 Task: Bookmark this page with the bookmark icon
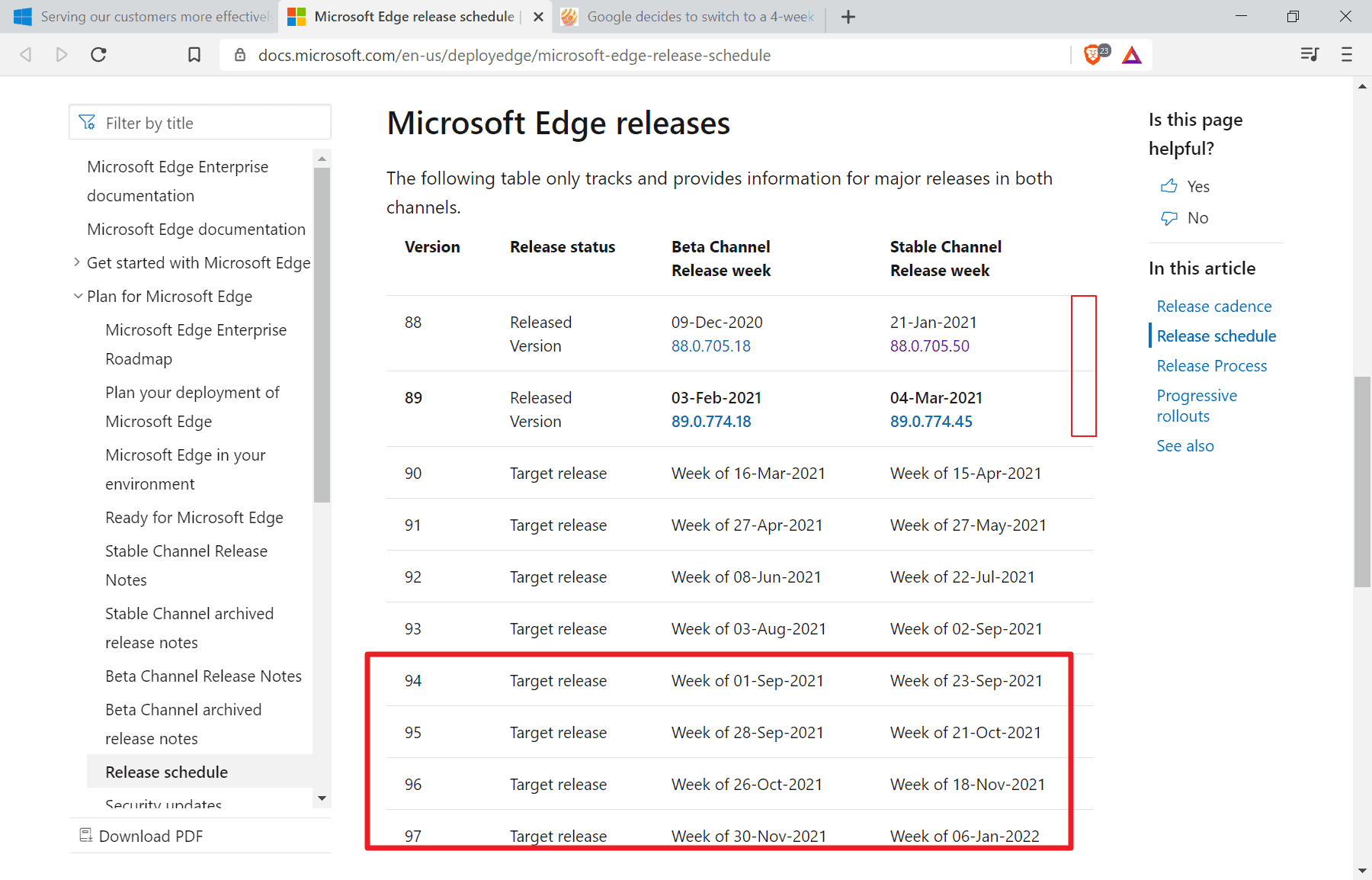click(x=194, y=55)
